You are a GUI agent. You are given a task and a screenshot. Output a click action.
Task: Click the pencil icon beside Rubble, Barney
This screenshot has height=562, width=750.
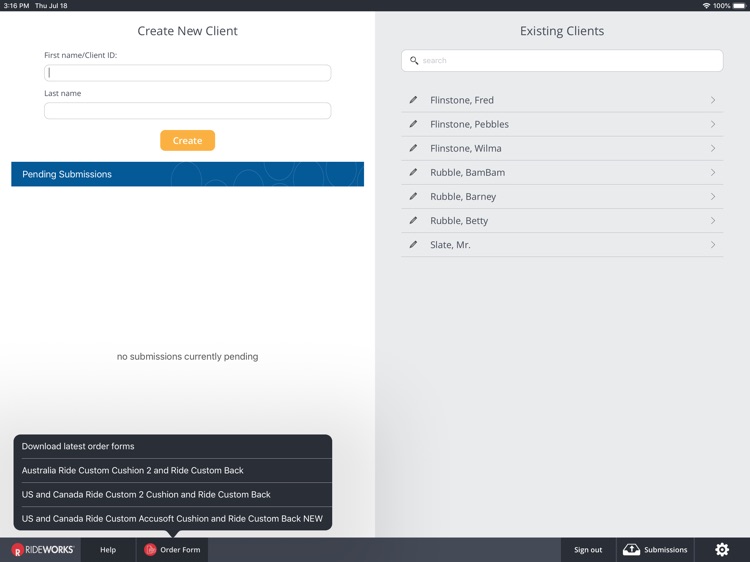(413, 196)
